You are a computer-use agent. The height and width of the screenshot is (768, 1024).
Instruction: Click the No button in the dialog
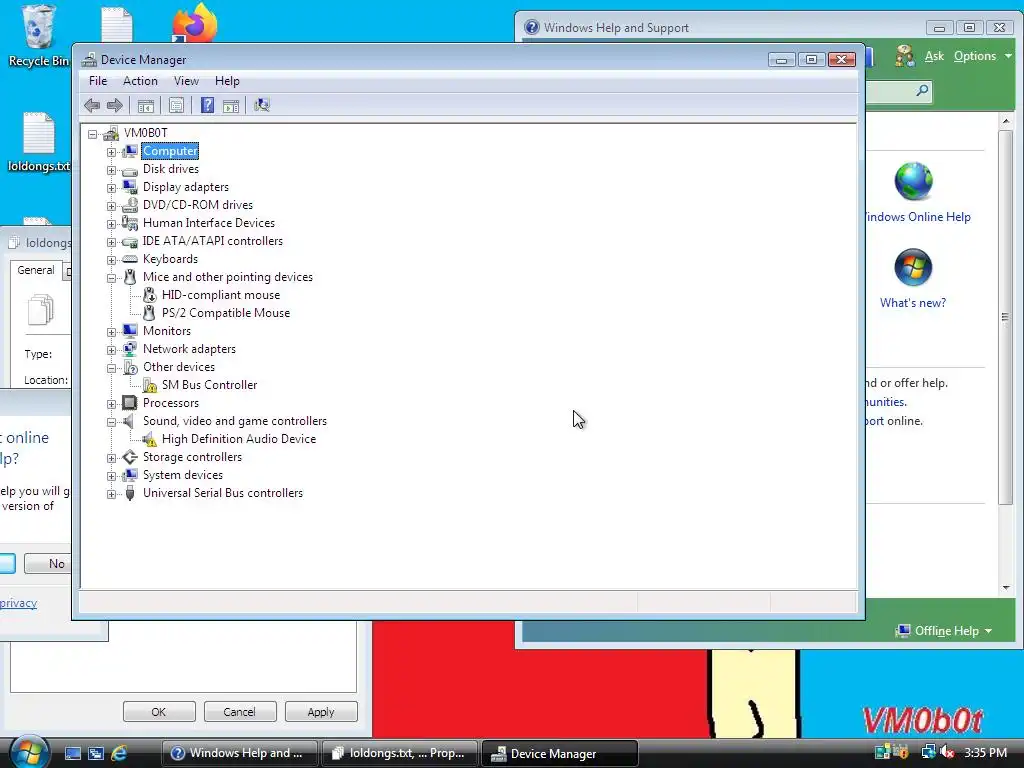pyautogui.click(x=48, y=564)
